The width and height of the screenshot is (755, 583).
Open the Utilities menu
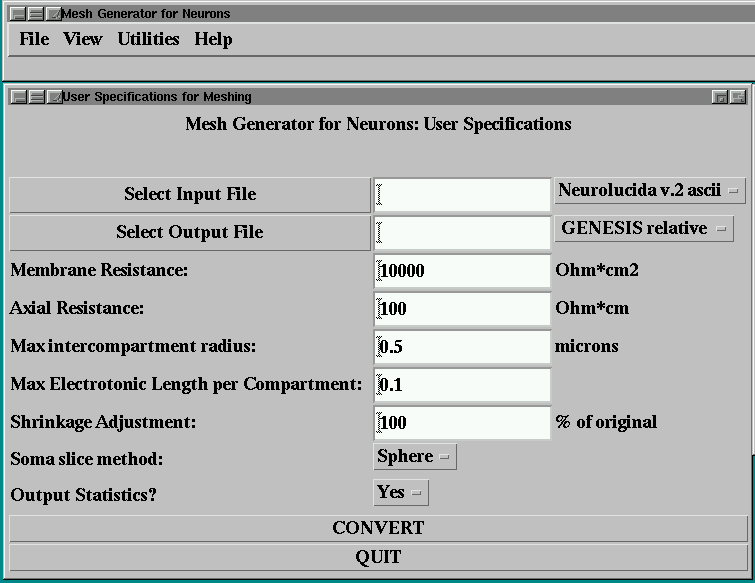pos(148,39)
